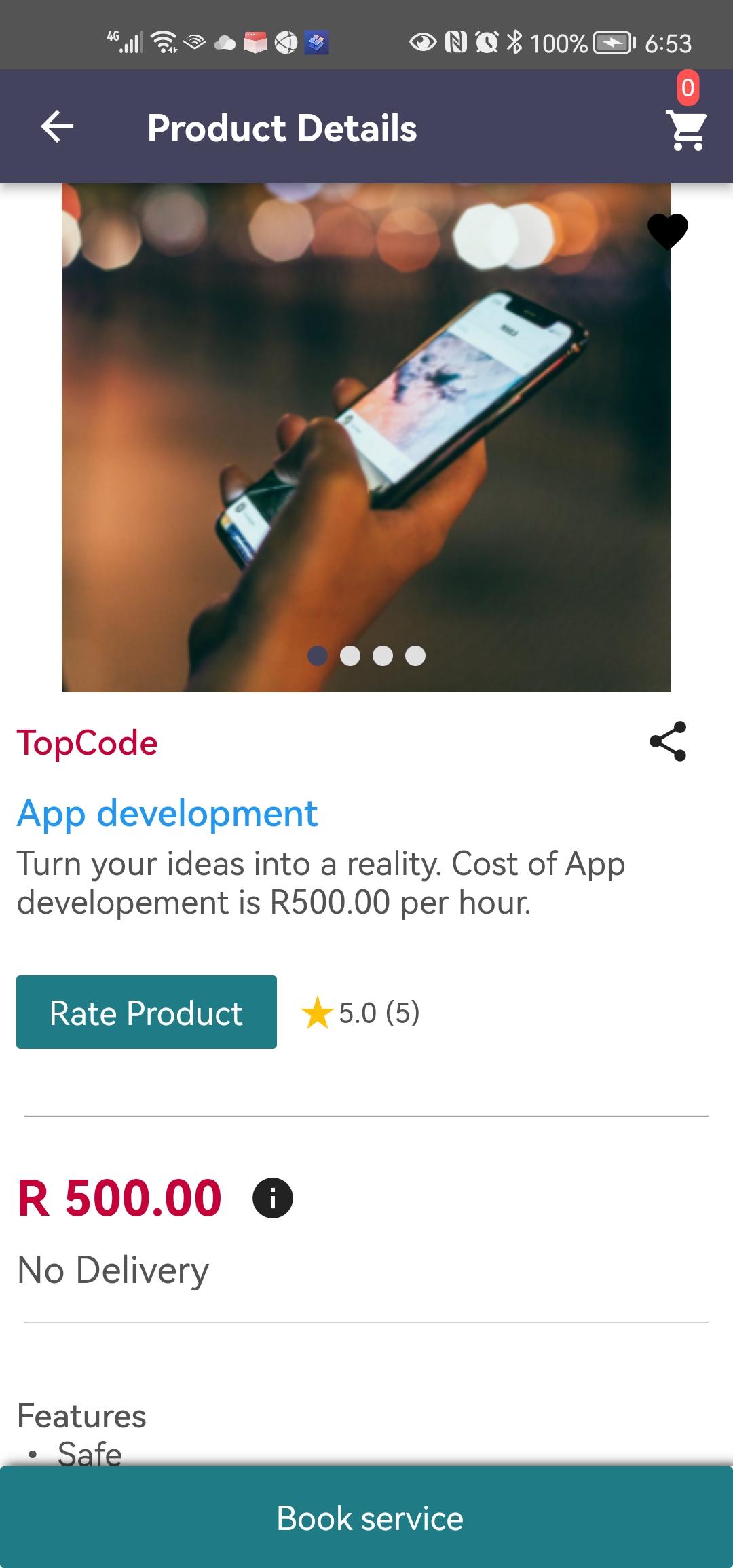Open the TopCode seller link
Screen dimensions: 733x1568
(x=87, y=743)
